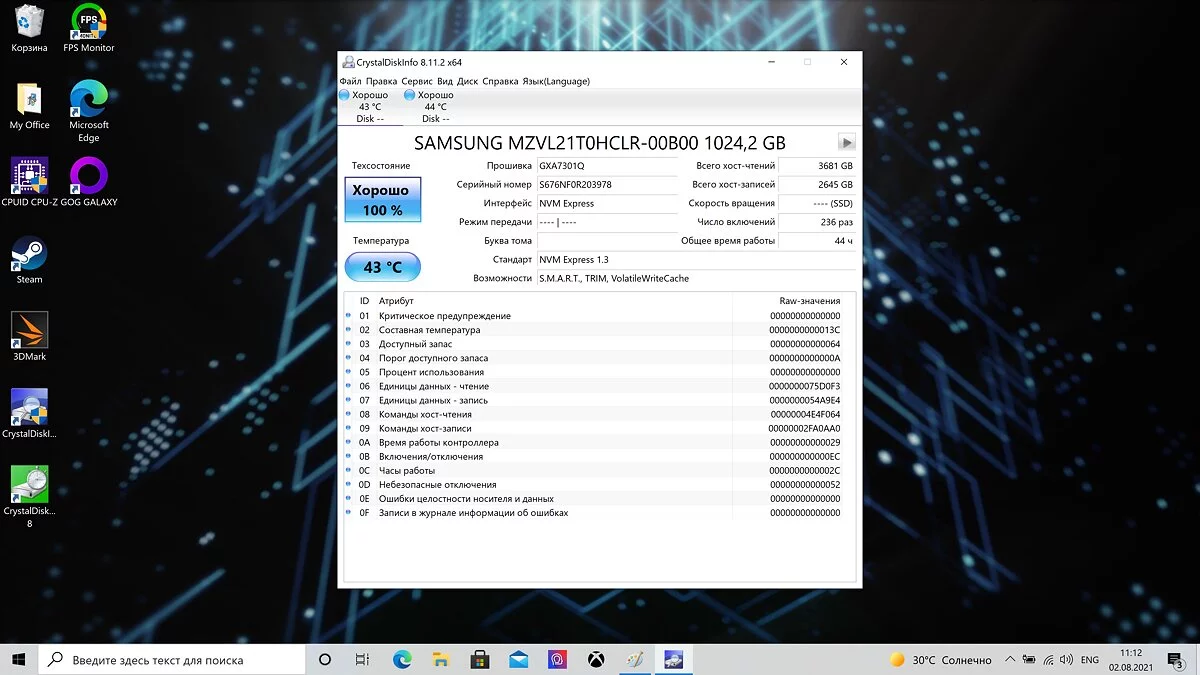Switch to the next disk with arrow button

point(847,142)
